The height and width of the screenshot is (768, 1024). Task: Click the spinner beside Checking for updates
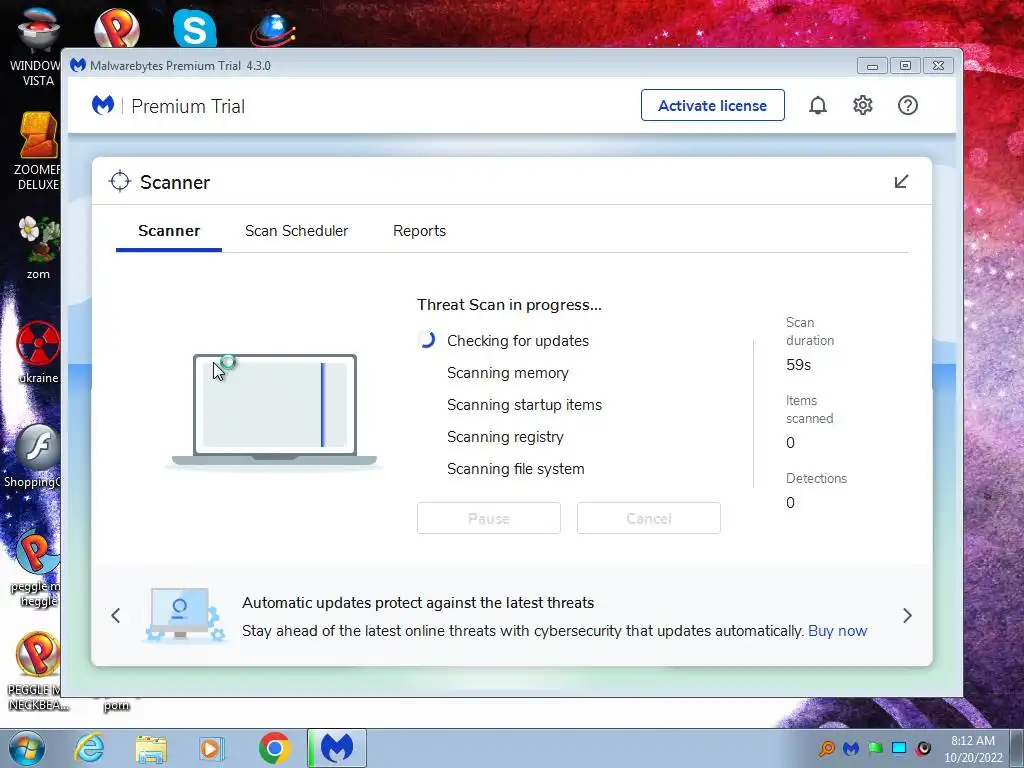pyautogui.click(x=426, y=340)
